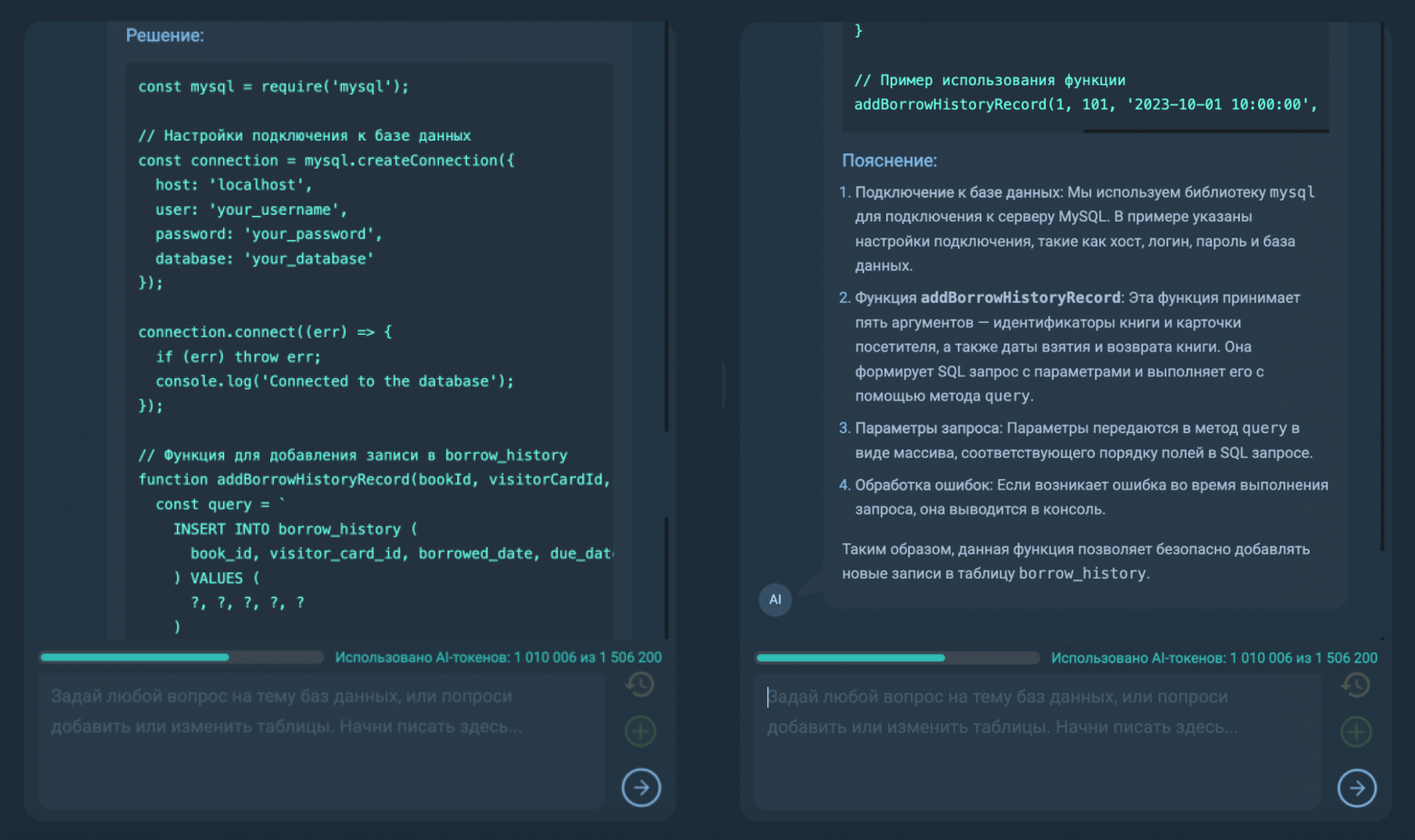Click the plus icon in the Пояснение panel

(x=1356, y=732)
